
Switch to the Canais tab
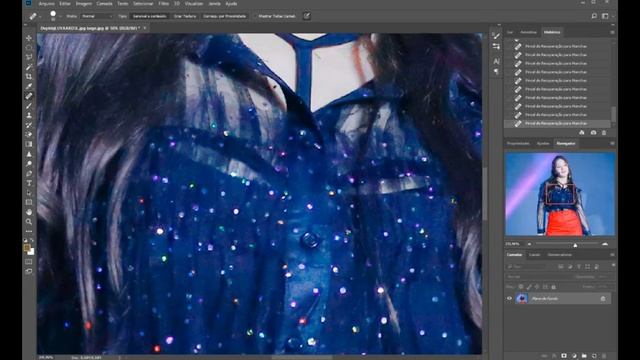pyautogui.click(x=534, y=255)
